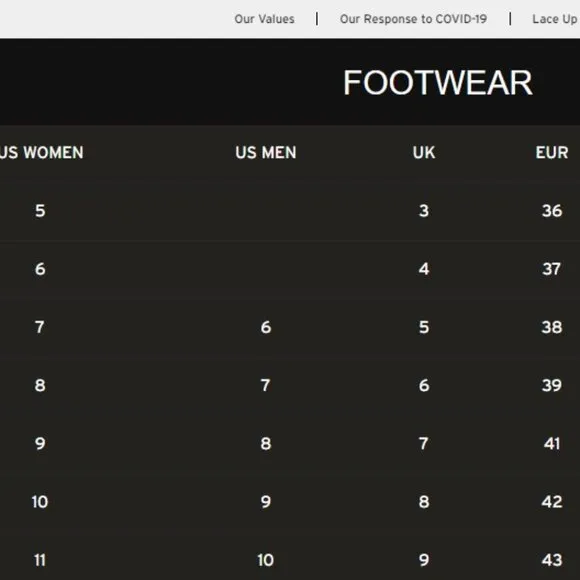Select EUR size 39 cell
The image size is (580, 580).
click(x=552, y=385)
